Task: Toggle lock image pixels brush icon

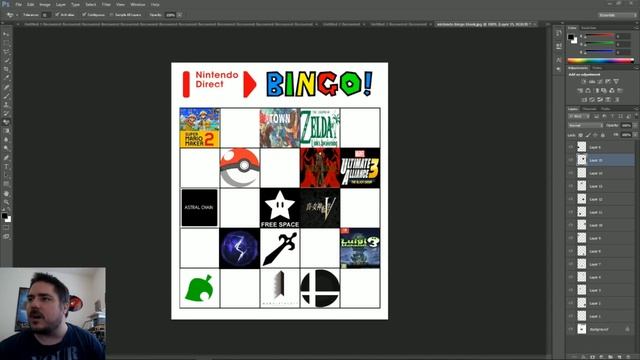Action: click(x=588, y=135)
